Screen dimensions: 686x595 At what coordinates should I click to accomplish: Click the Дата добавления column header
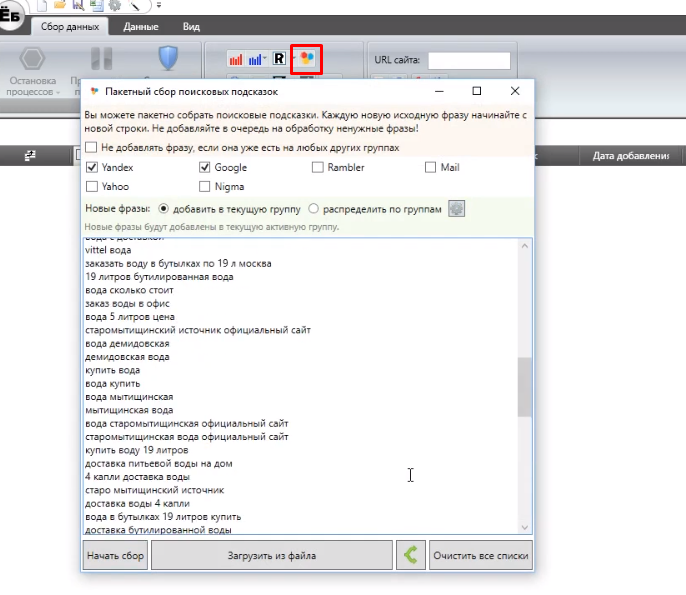pyautogui.click(x=630, y=156)
